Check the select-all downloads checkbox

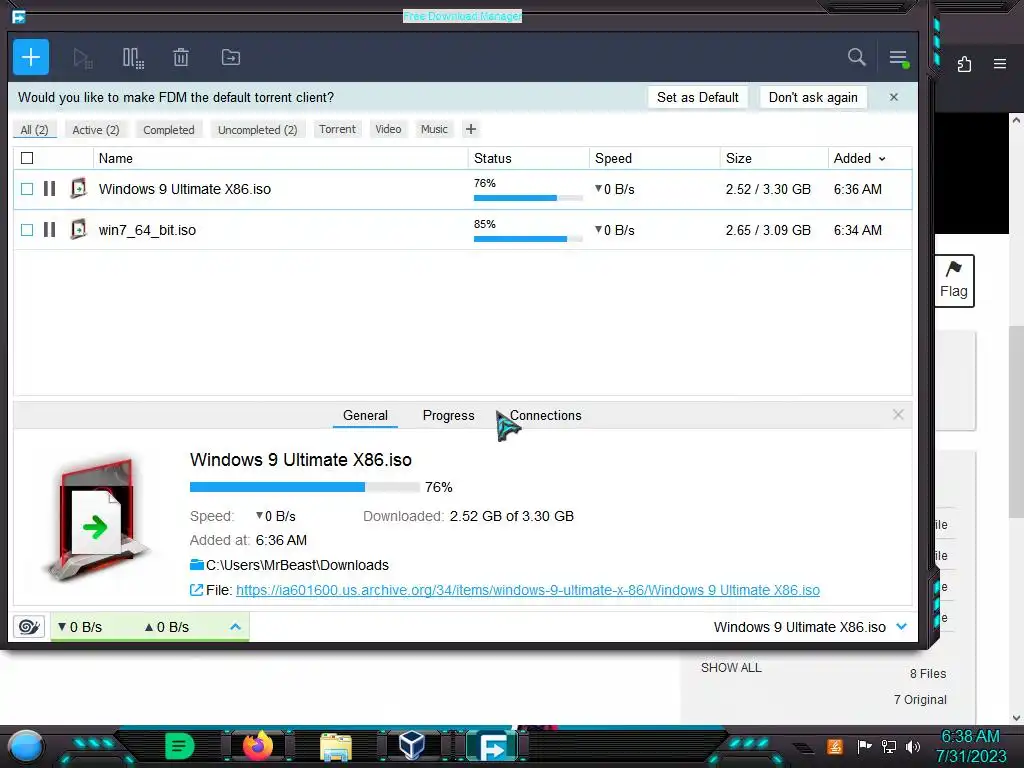pyautogui.click(x=27, y=158)
